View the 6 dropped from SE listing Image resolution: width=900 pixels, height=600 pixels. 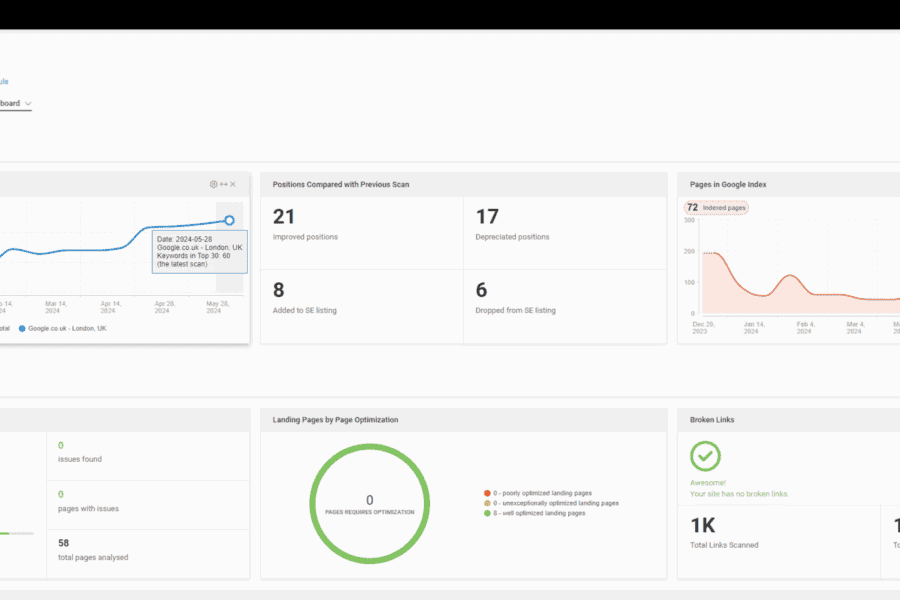click(x=481, y=290)
